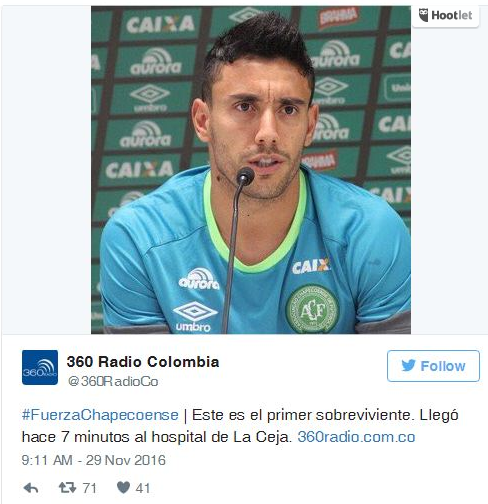Open the 9:11 AM - 29 Nov 2016 timestamp

click(x=94, y=460)
